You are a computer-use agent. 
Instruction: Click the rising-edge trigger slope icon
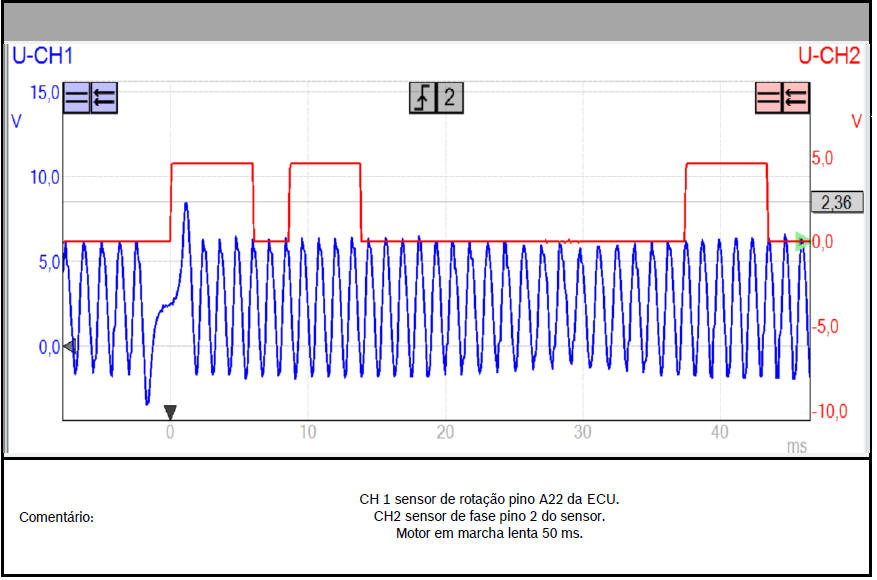[x=423, y=98]
